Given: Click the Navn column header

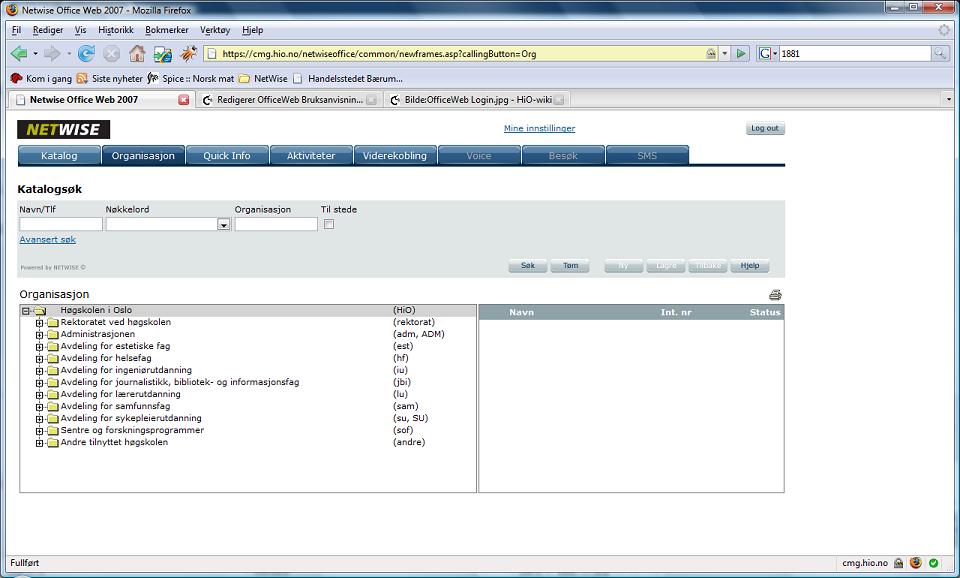Looking at the screenshot, I should click(522, 312).
